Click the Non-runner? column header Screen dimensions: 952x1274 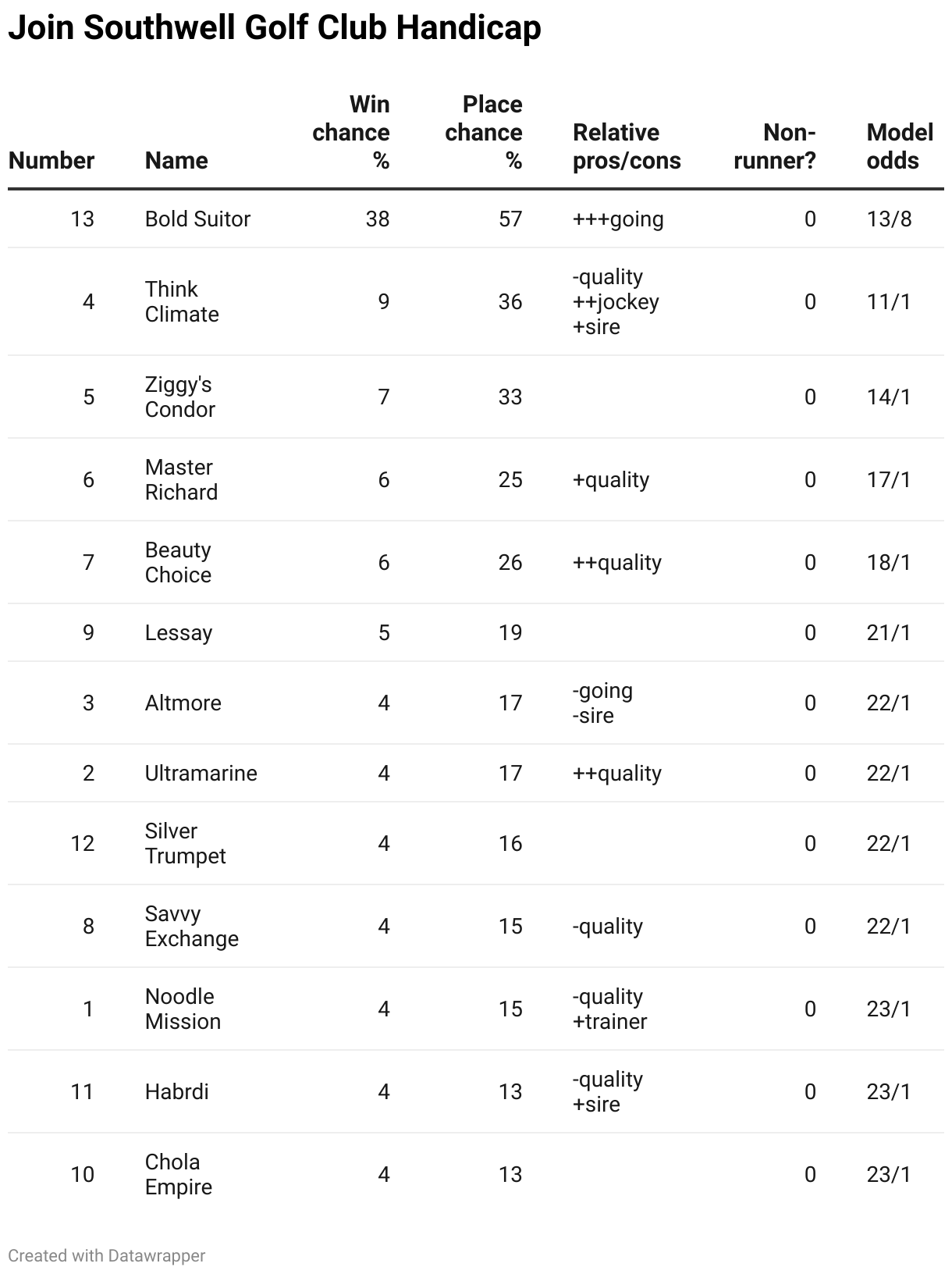coord(775,147)
